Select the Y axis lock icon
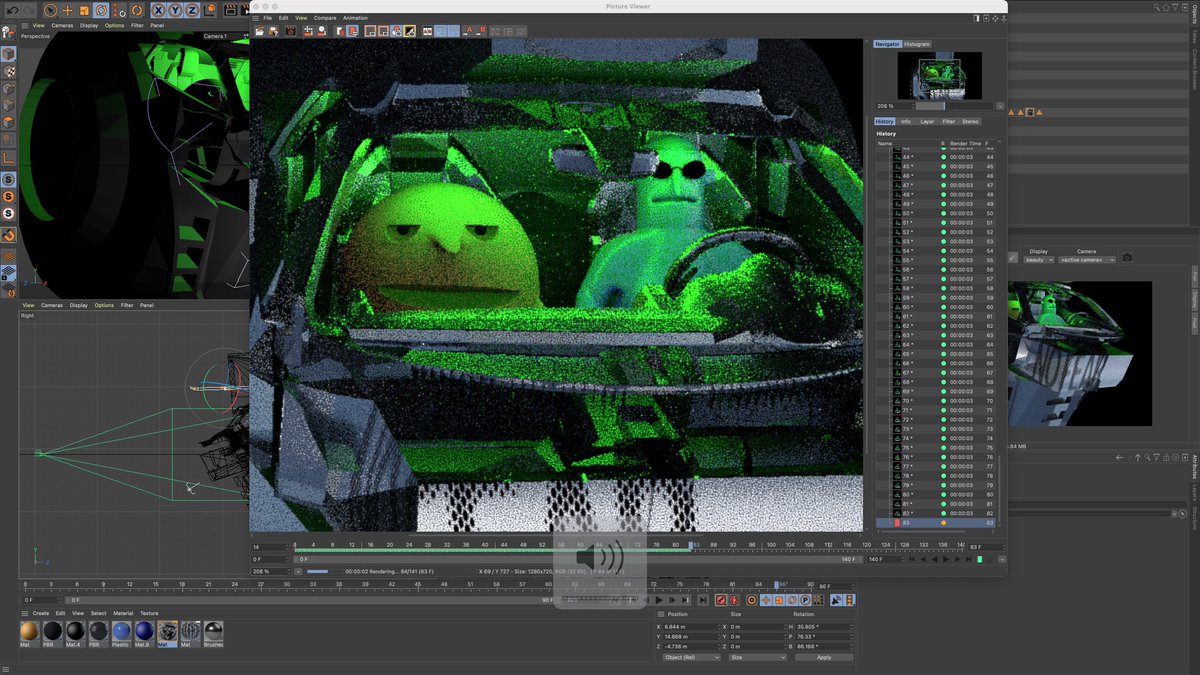The width and height of the screenshot is (1200, 675). (x=175, y=10)
